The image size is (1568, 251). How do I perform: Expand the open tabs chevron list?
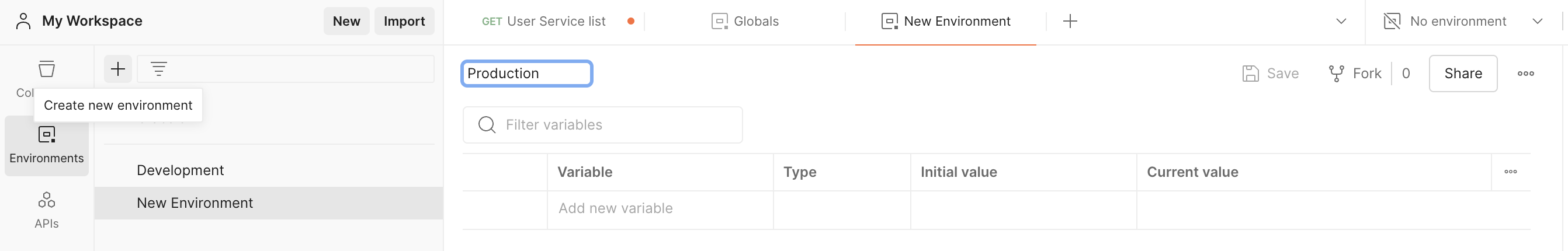1340,21
